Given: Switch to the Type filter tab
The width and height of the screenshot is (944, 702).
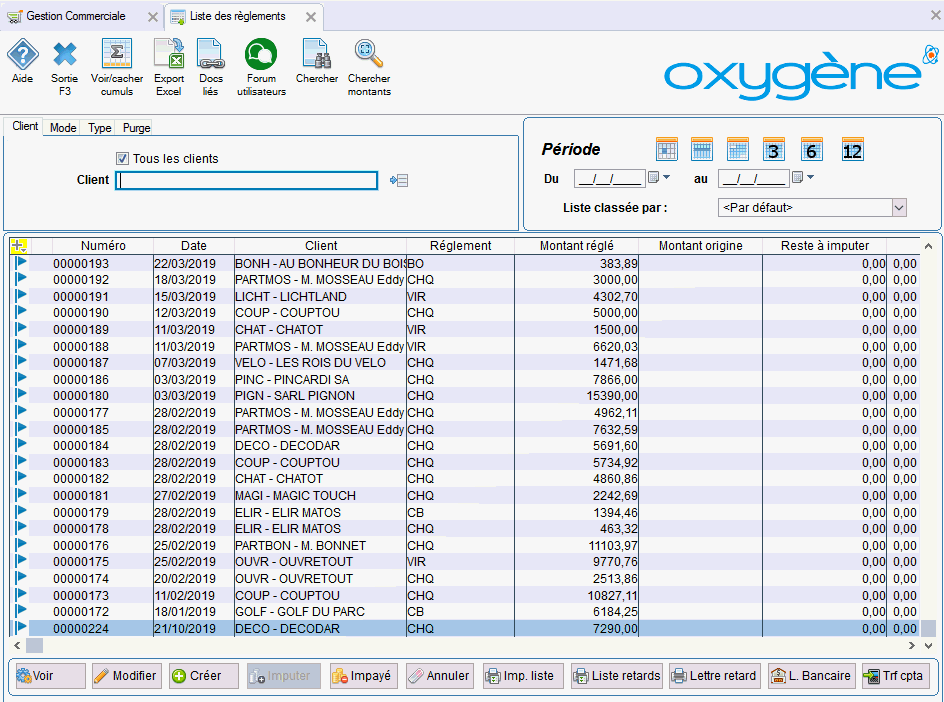Looking at the screenshot, I should [x=99, y=128].
